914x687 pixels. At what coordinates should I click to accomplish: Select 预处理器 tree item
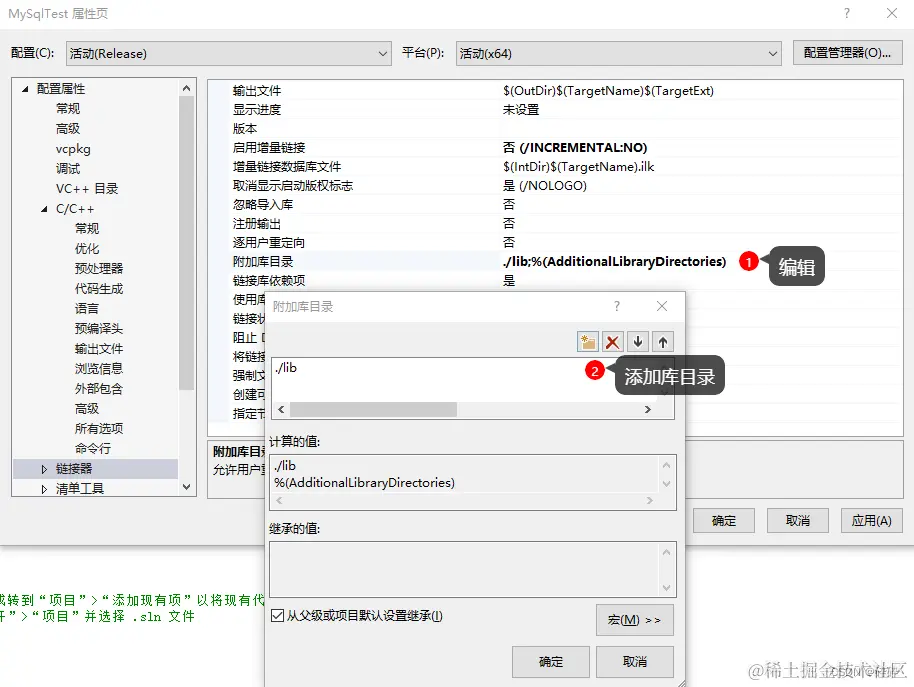(99, 269)
